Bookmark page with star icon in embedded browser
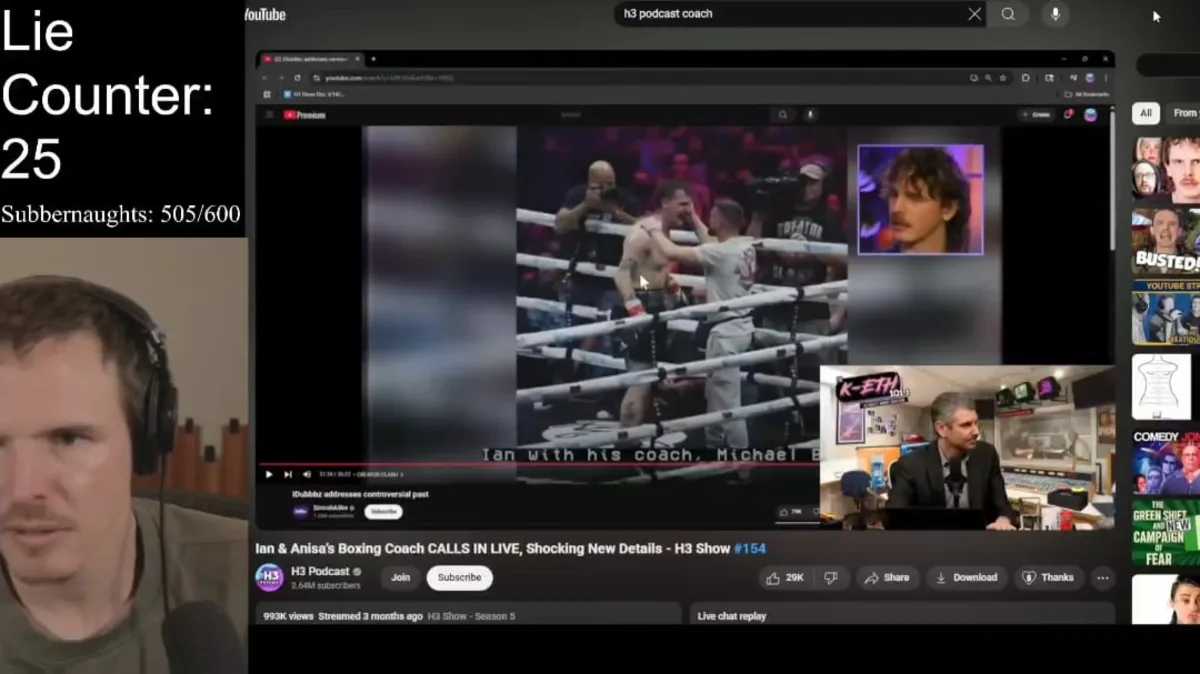Viewport: 1200px width, 674px height. (x=1002, y=78)
